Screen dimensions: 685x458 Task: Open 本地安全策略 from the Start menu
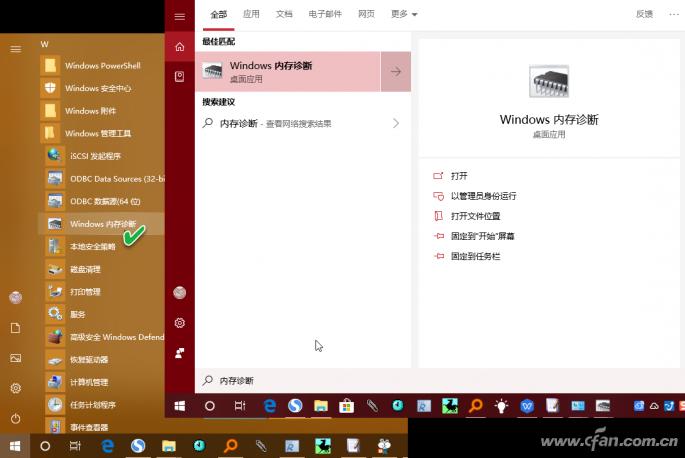point(101,246)
